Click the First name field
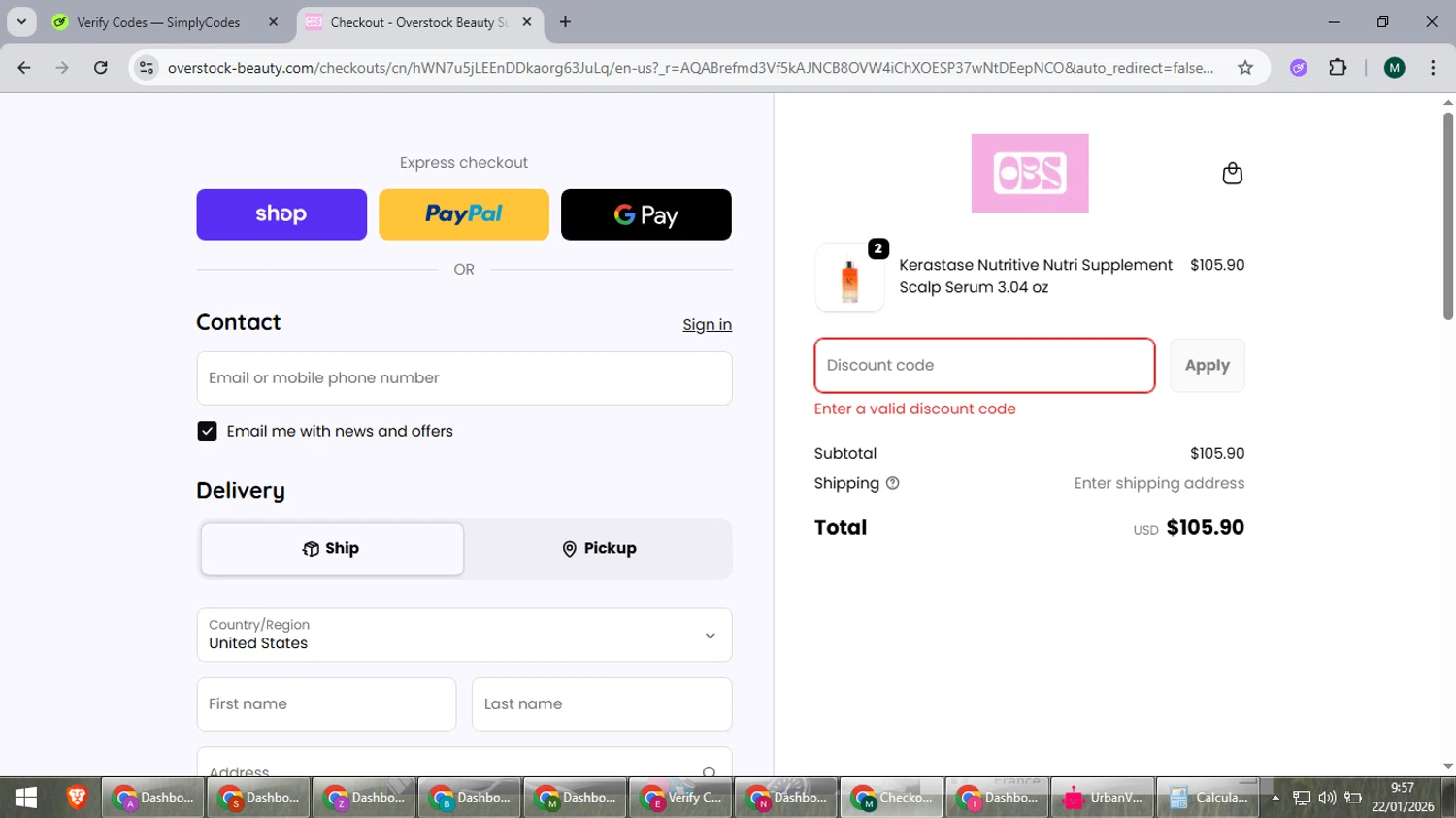The width and height of the screenshot is (1456, 818). click(326, 704)
